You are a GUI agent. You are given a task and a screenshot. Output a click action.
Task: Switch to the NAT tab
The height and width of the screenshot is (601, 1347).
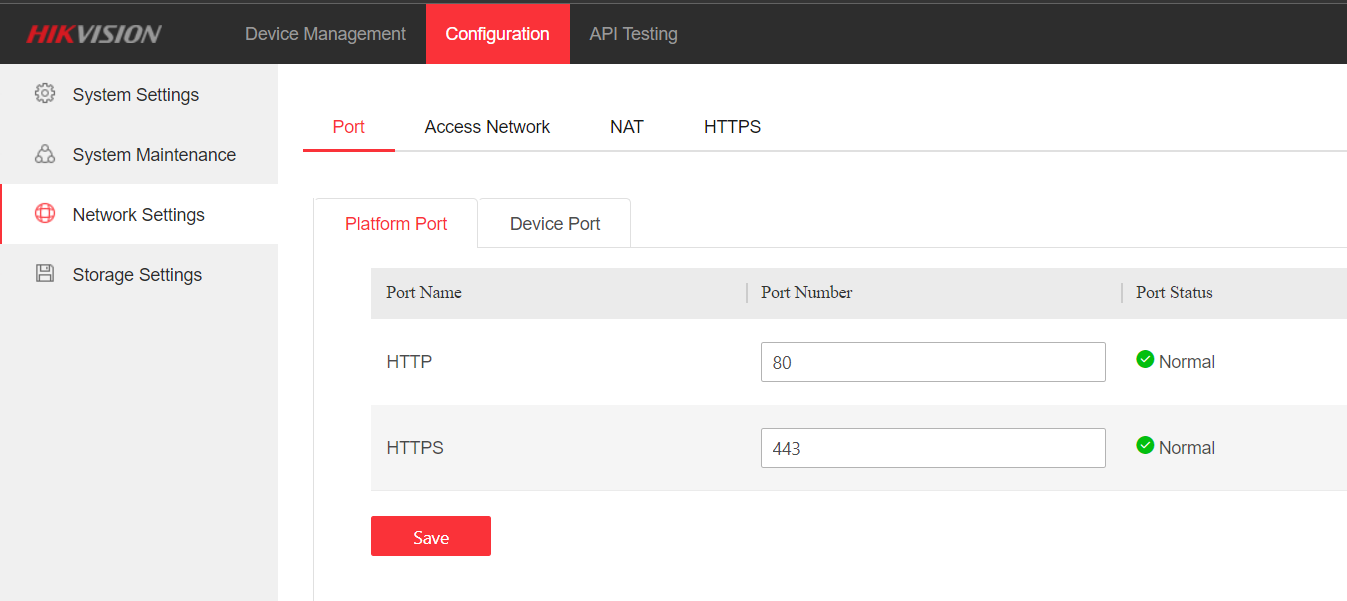[627, 127]
